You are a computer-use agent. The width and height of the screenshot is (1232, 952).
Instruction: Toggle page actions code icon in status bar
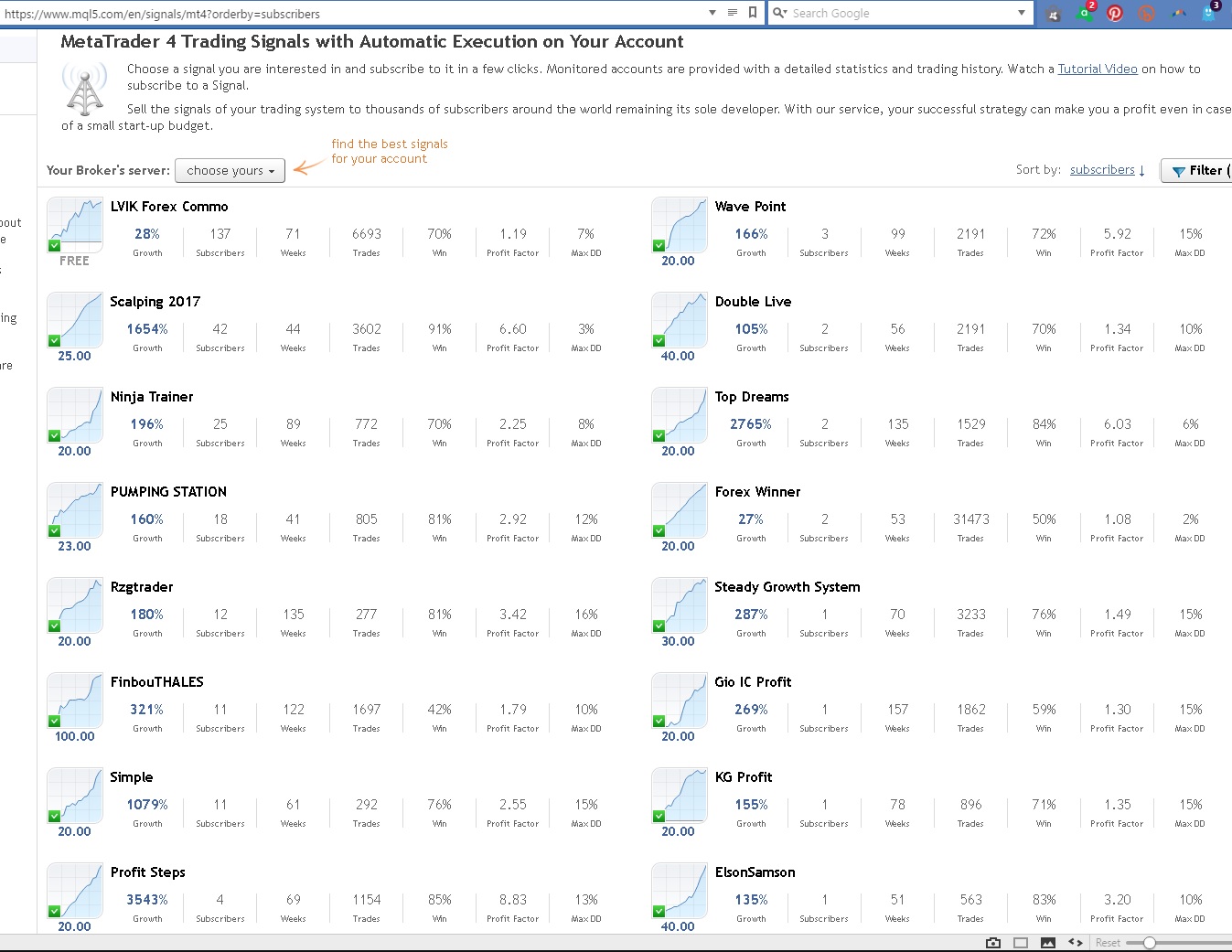pos(1076,943)
